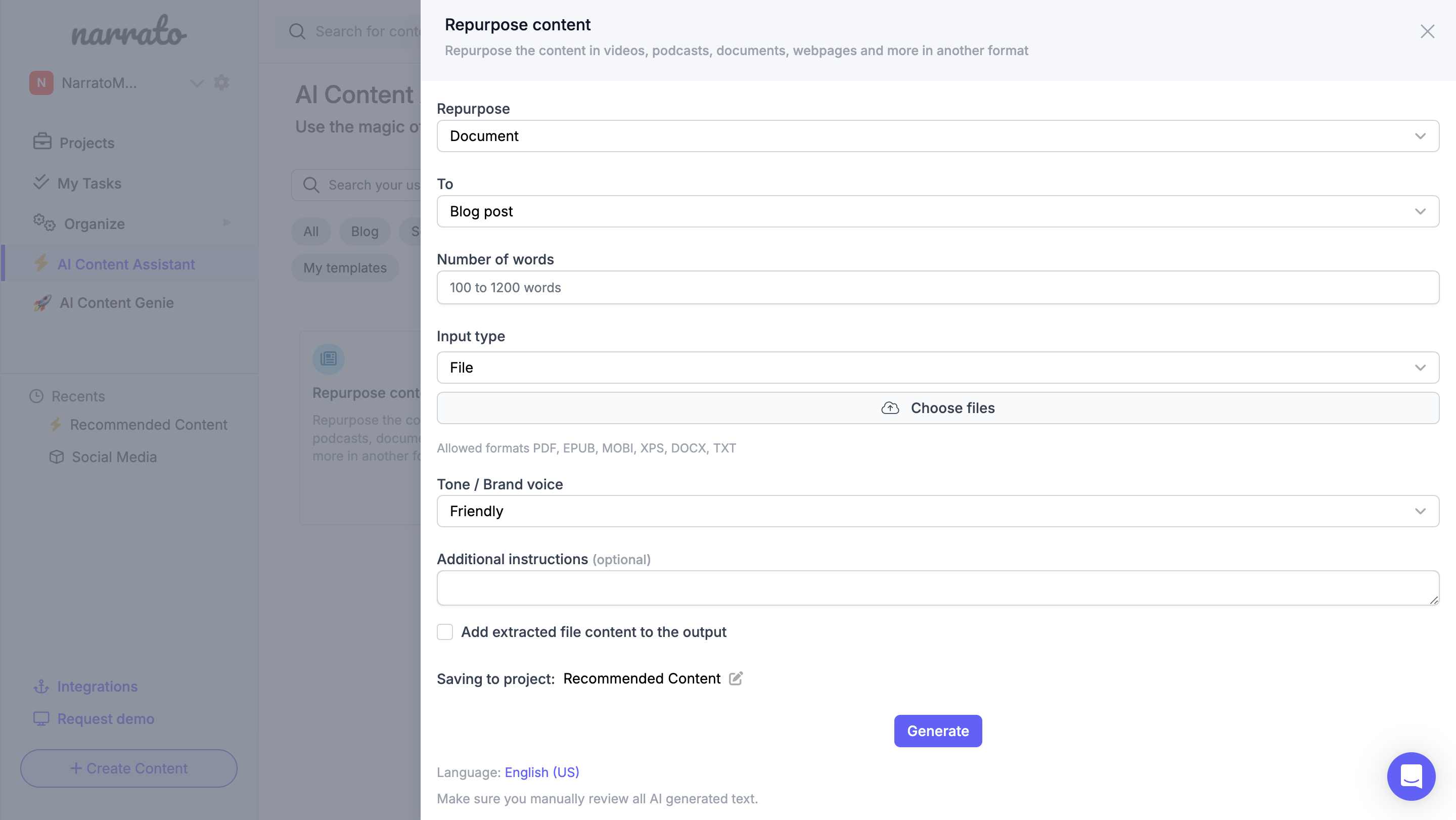Image resolution: width=1456 pixels, height=820 pixels.
Task: Open Social Media recent item
Action: [x=114, y=457]
